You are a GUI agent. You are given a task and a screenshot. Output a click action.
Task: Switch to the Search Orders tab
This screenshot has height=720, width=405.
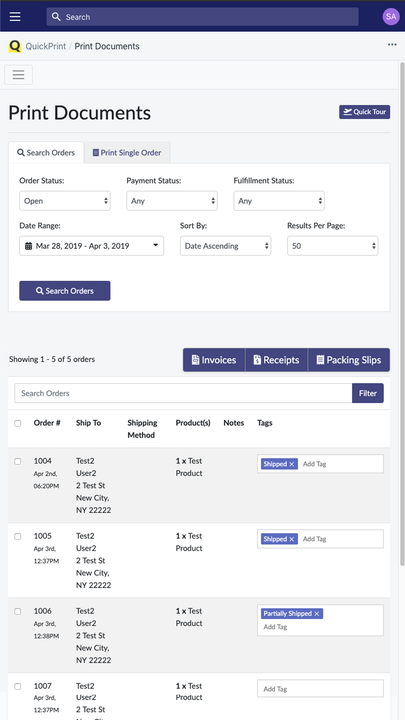(x=46, y=152)
